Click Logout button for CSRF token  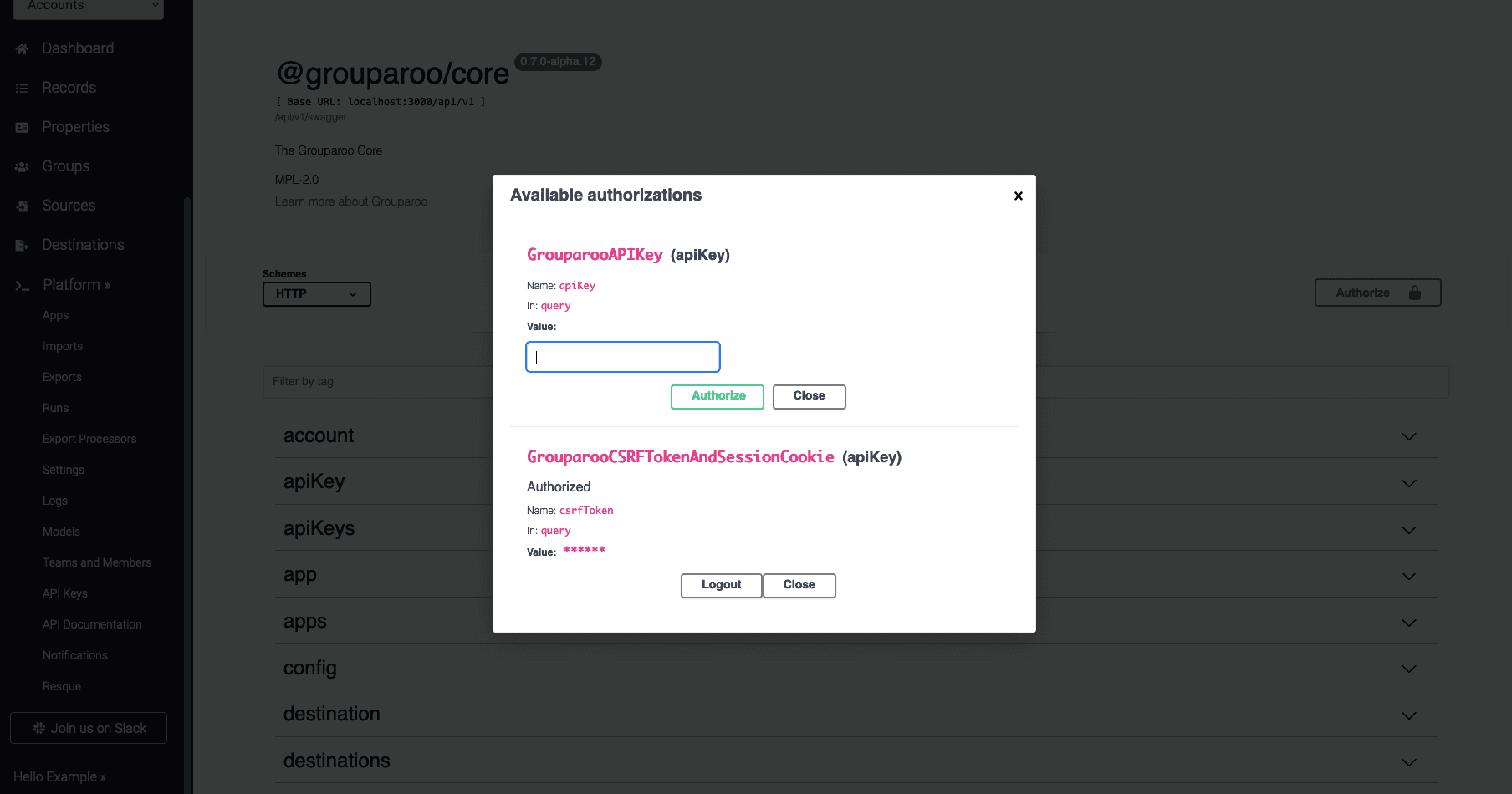pyautogui.click(x=721, y=585)
